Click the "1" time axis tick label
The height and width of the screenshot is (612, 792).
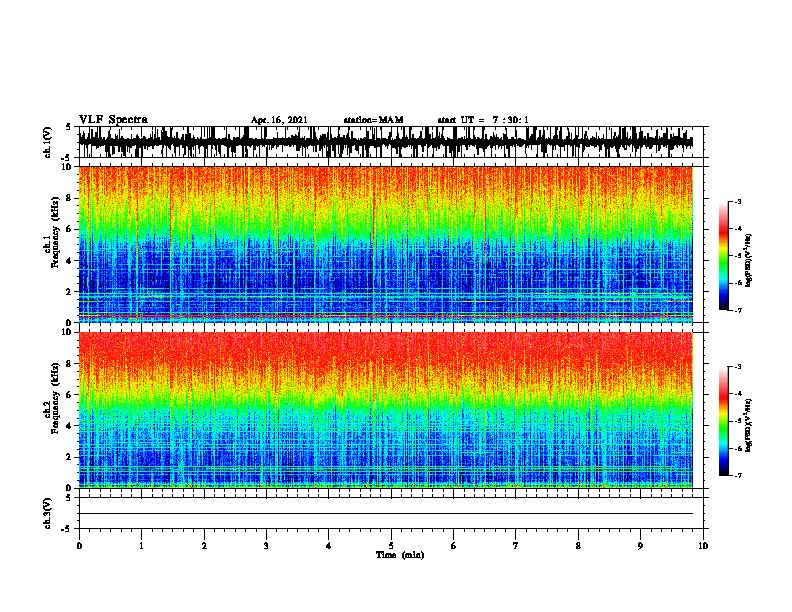click(x=141, y=546)
